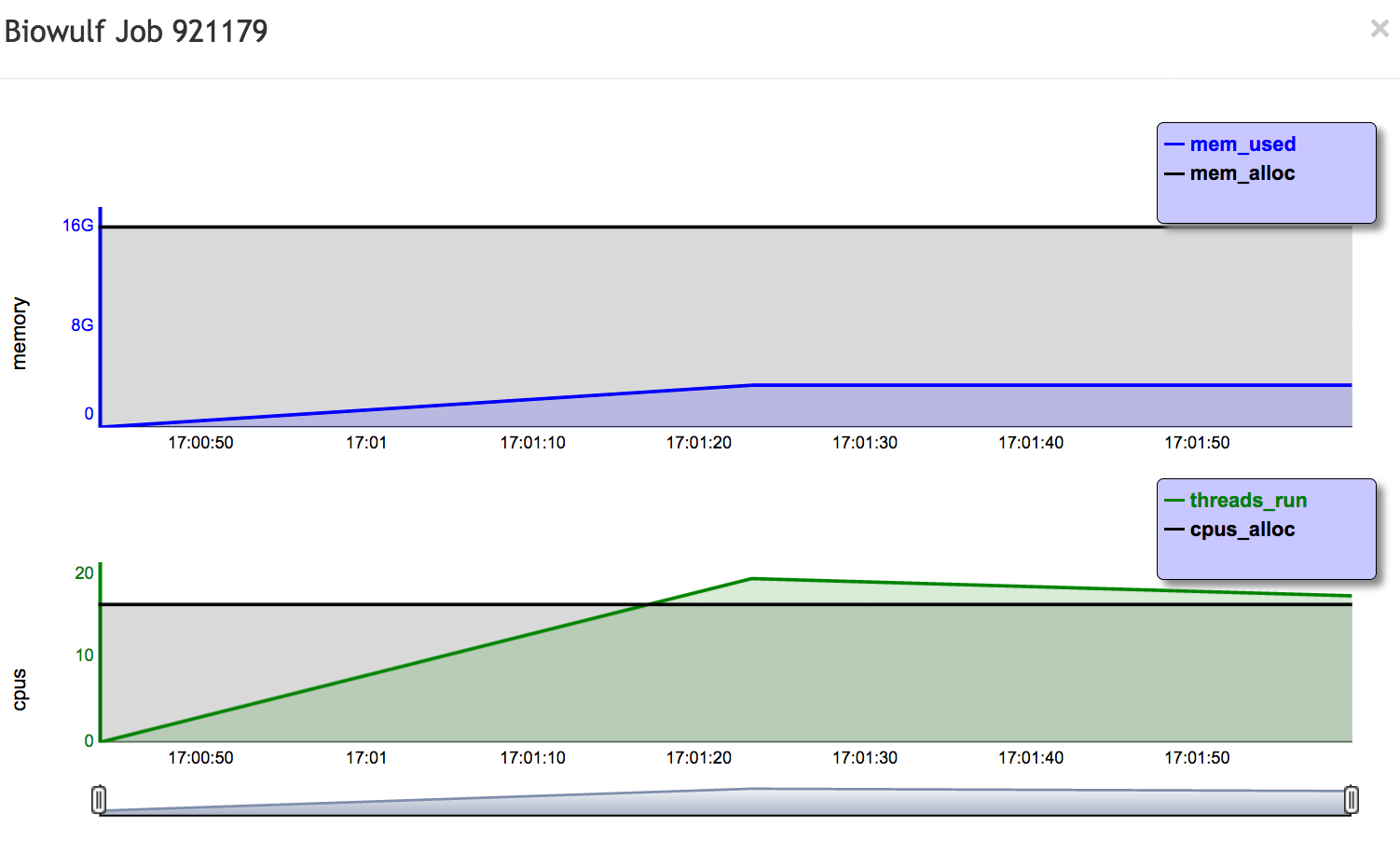This screenshot has height=841, width=1400.
Task: Grab the right range selector handle
Action: pos(1351,800)
